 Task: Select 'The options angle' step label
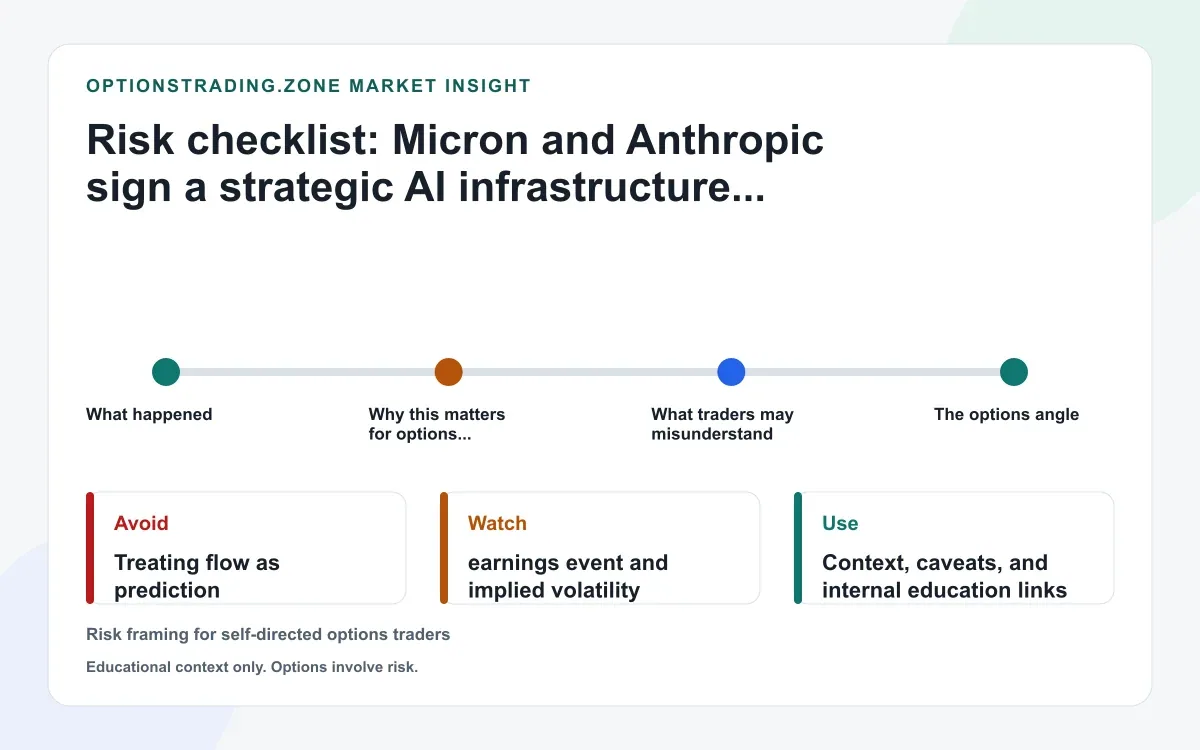[1006, 414]
